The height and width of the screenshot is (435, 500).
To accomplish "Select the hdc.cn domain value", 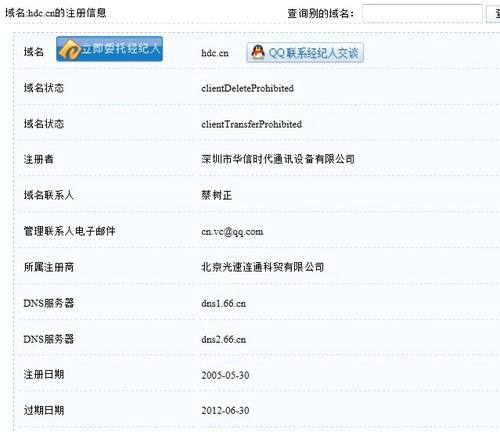I will pos(215,53).
